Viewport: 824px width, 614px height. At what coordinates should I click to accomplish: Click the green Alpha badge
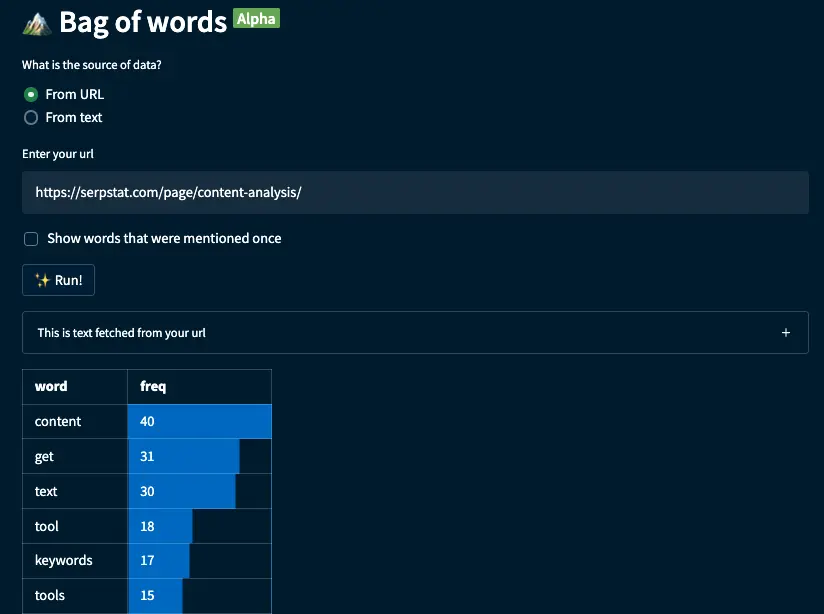(x=256, y=18)
